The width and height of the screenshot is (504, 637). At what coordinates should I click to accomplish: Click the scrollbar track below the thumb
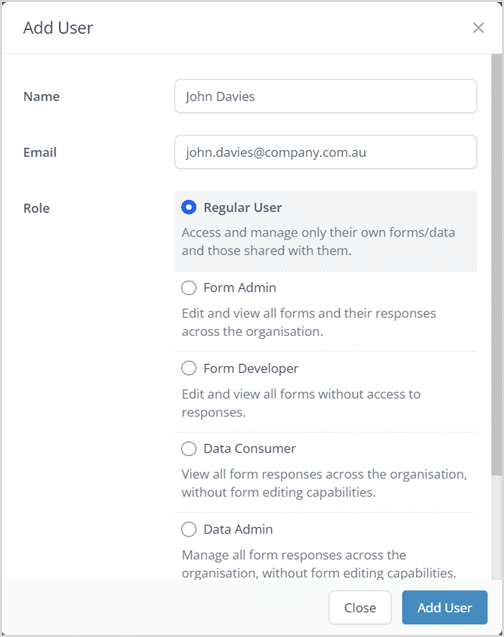click(496, 527)
